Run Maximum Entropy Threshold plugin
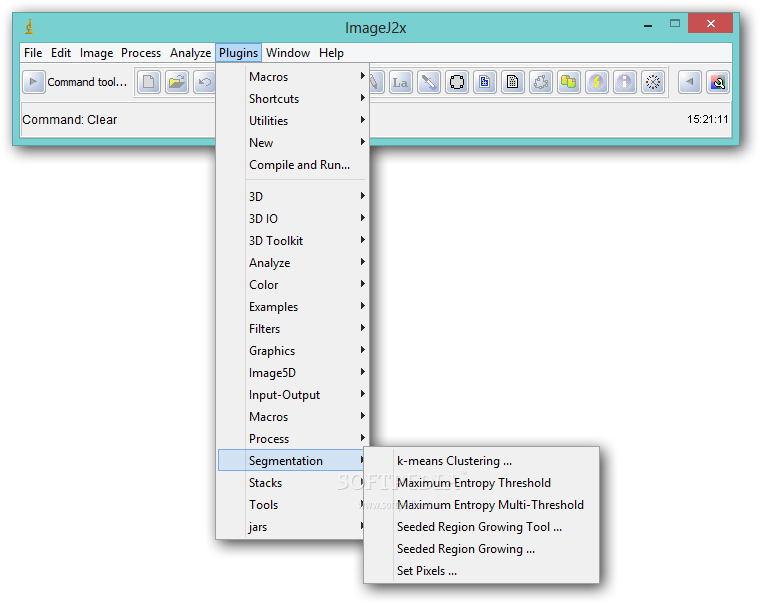This screenshot has width=760, height=604. click(482, 483)
